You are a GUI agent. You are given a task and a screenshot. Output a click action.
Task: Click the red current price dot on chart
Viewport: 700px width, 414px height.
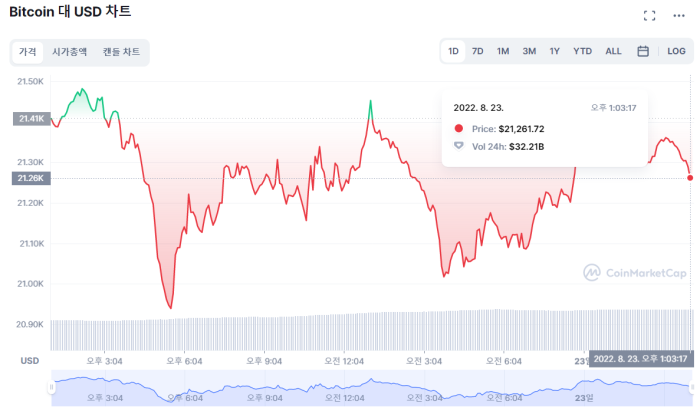[690, 178]
